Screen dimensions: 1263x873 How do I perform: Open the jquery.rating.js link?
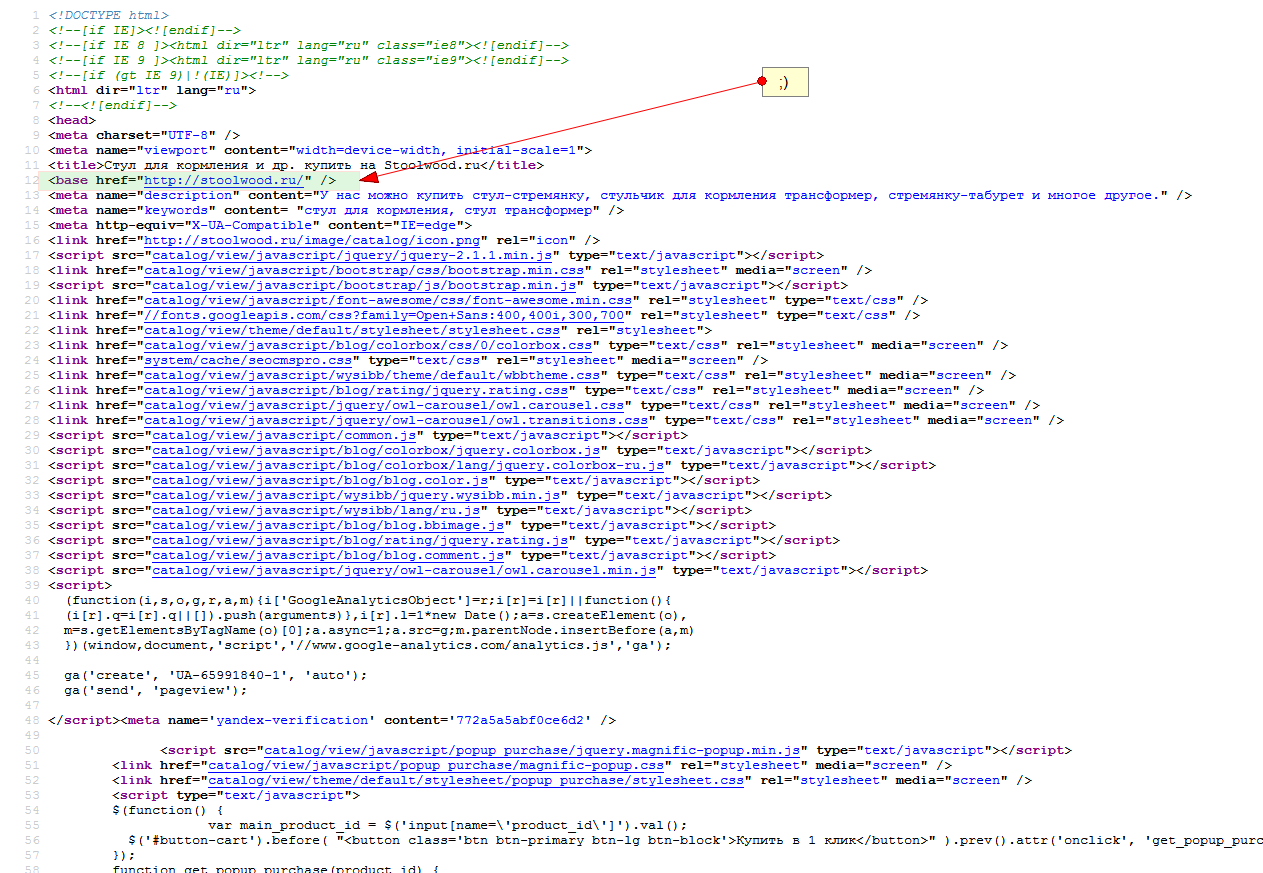click(360, 540)
